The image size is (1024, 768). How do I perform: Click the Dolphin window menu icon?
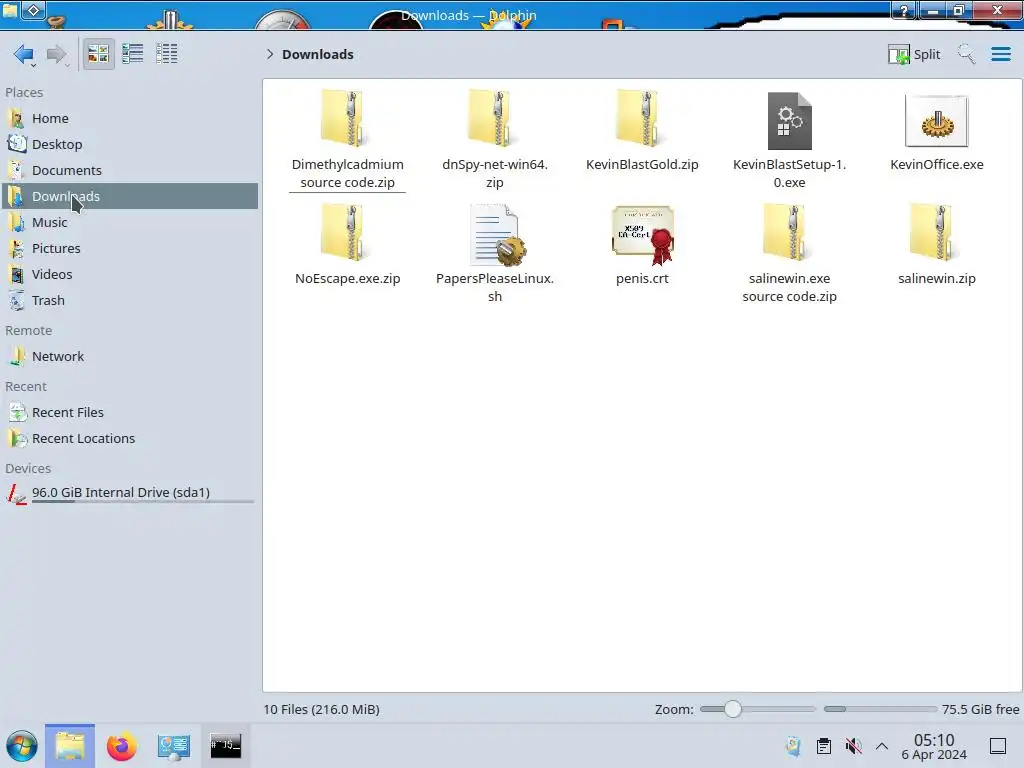(10, 10)
